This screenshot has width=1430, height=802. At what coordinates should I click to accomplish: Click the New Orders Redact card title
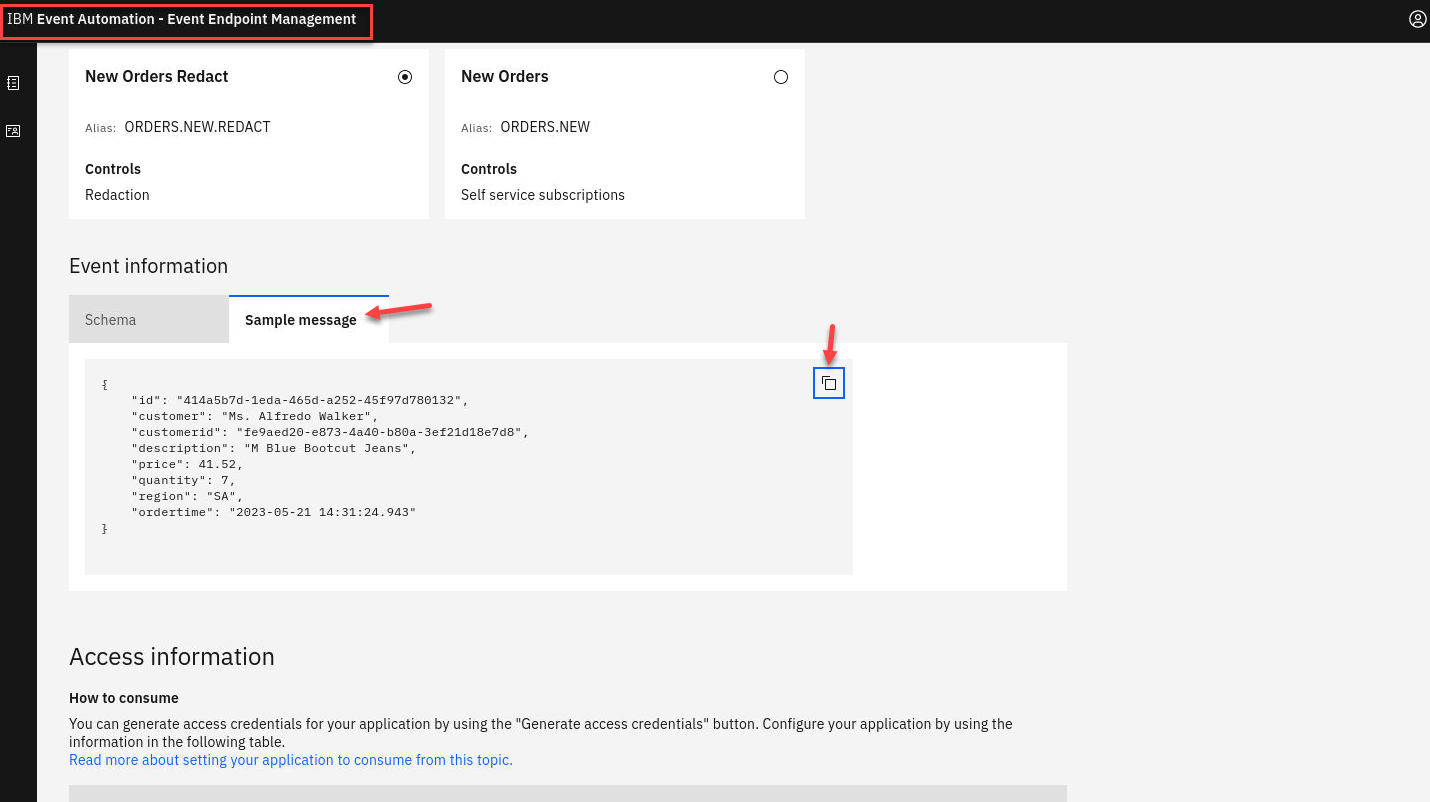pos(157,77)
